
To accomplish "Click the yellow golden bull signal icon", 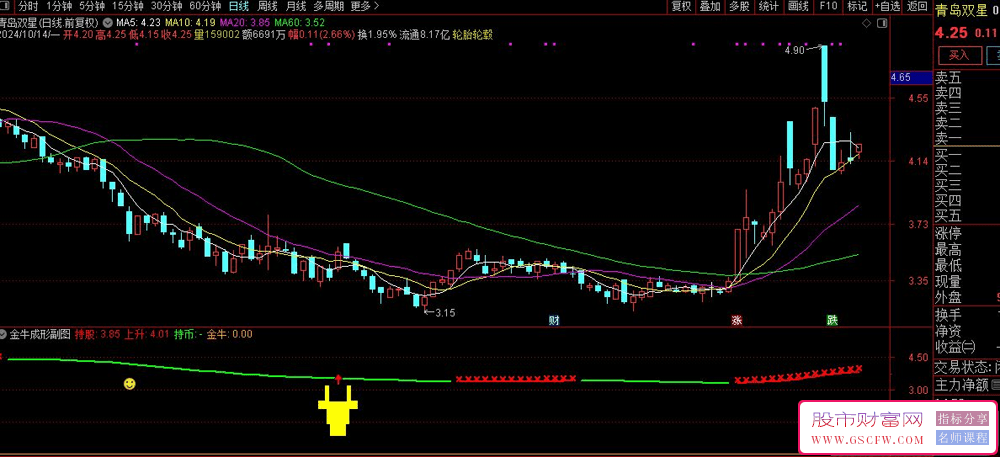I will tap(338, 411).
